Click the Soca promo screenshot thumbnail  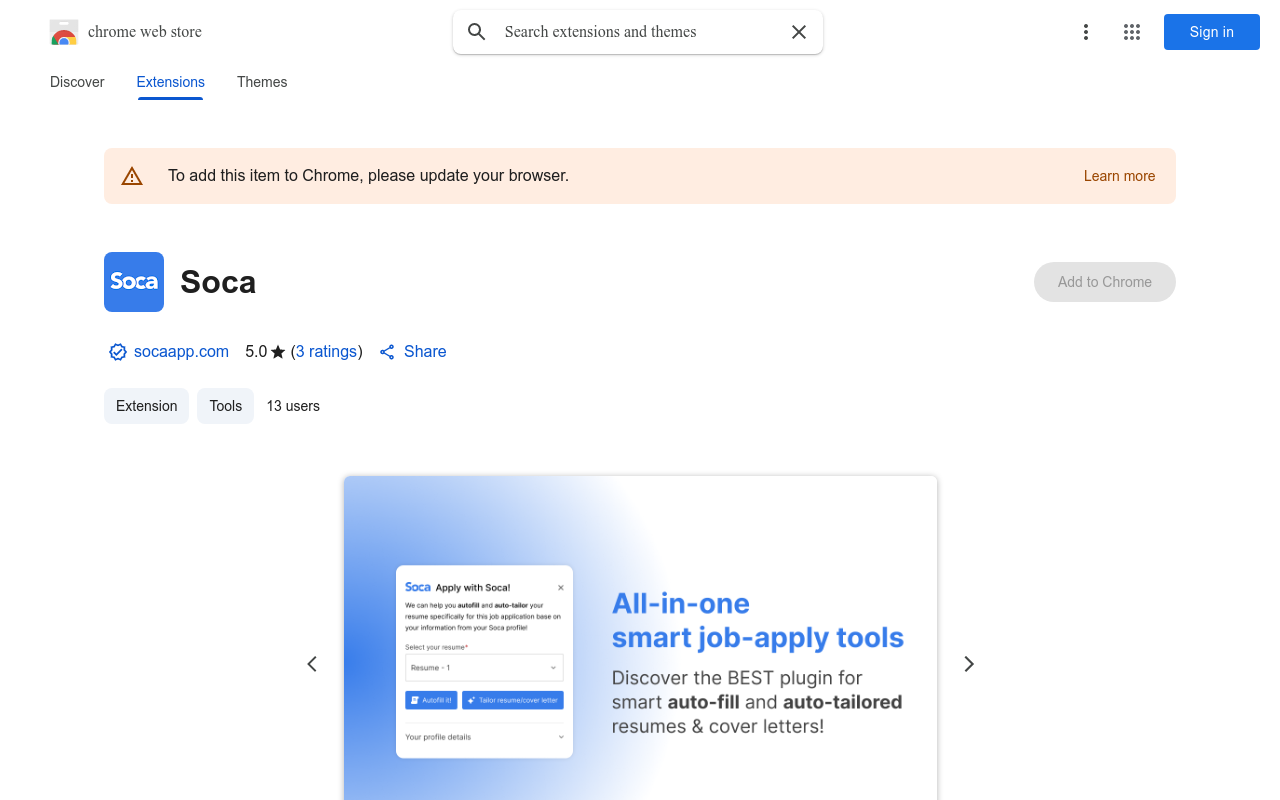click(640, 638)
